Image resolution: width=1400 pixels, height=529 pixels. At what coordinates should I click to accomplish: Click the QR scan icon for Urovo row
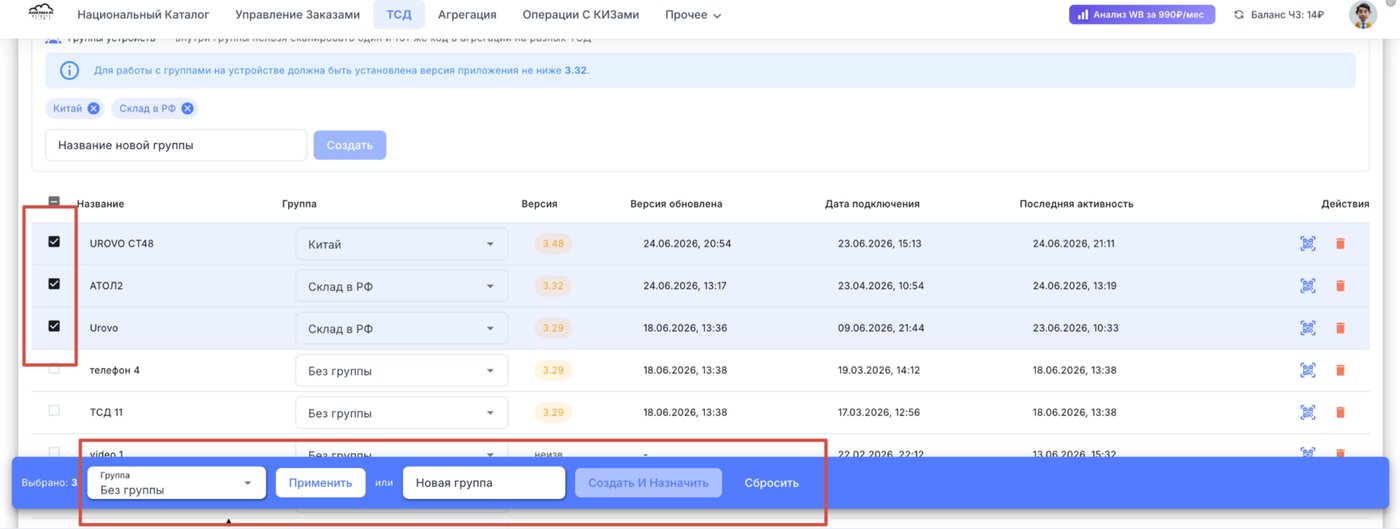(x=1307, y=328)
